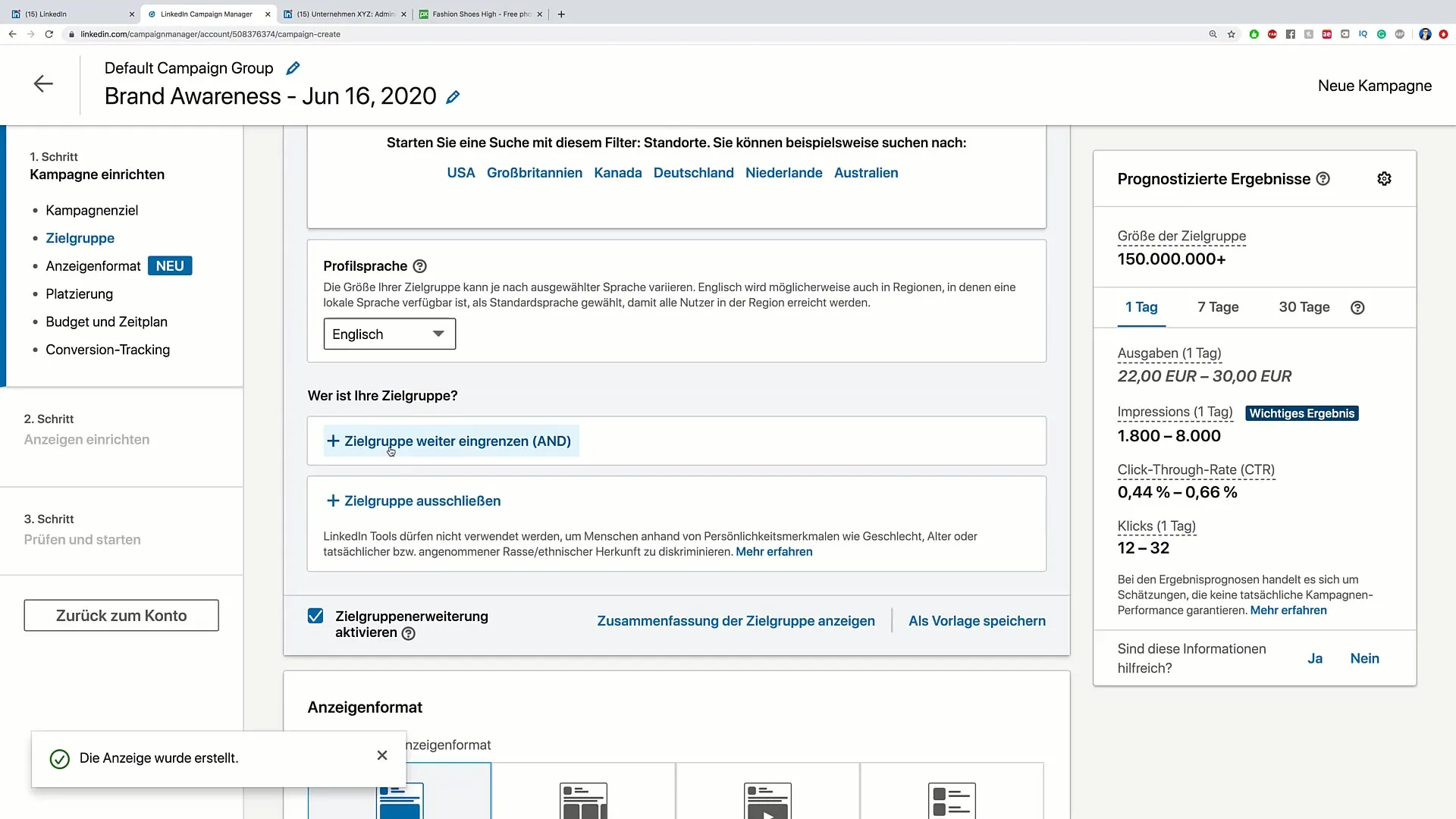The height and width of the screenshot is (819, 1456).
Task: Open the browser zoom magnifier icon
Action: tap(1213, 34)
